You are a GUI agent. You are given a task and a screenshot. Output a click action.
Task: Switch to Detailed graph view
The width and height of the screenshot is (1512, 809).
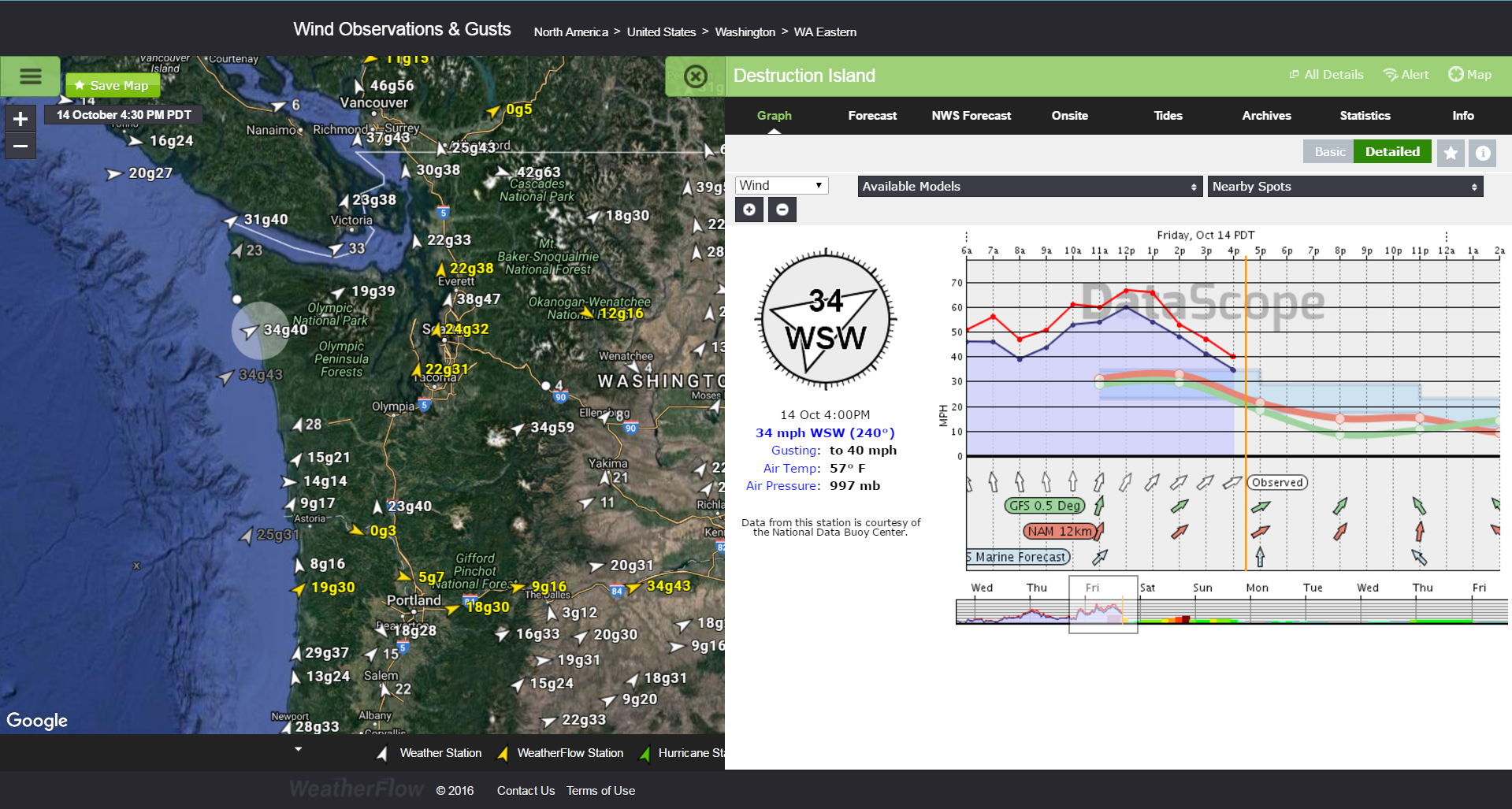1392,151
